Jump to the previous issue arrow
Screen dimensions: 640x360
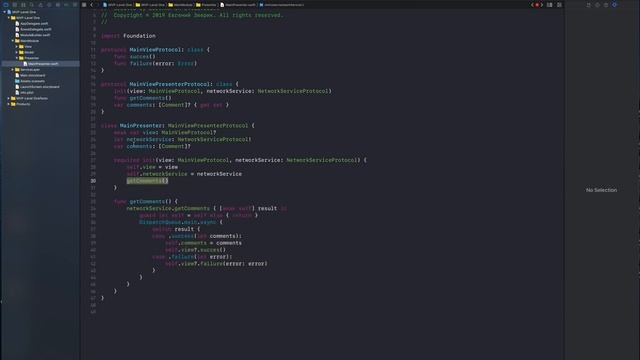click(x=532, y=5)
